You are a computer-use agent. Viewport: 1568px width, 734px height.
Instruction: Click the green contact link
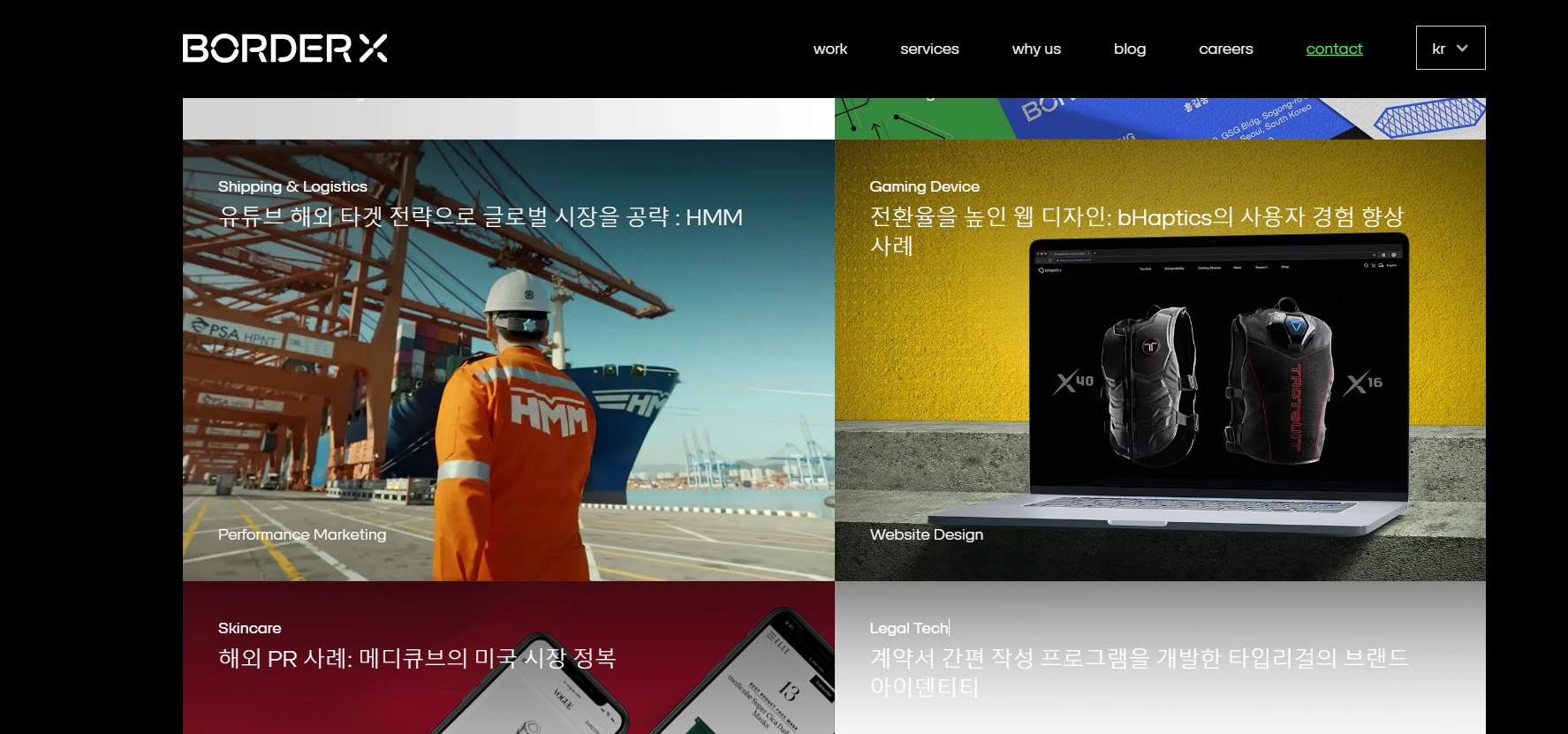click(x=1334, y=49)
